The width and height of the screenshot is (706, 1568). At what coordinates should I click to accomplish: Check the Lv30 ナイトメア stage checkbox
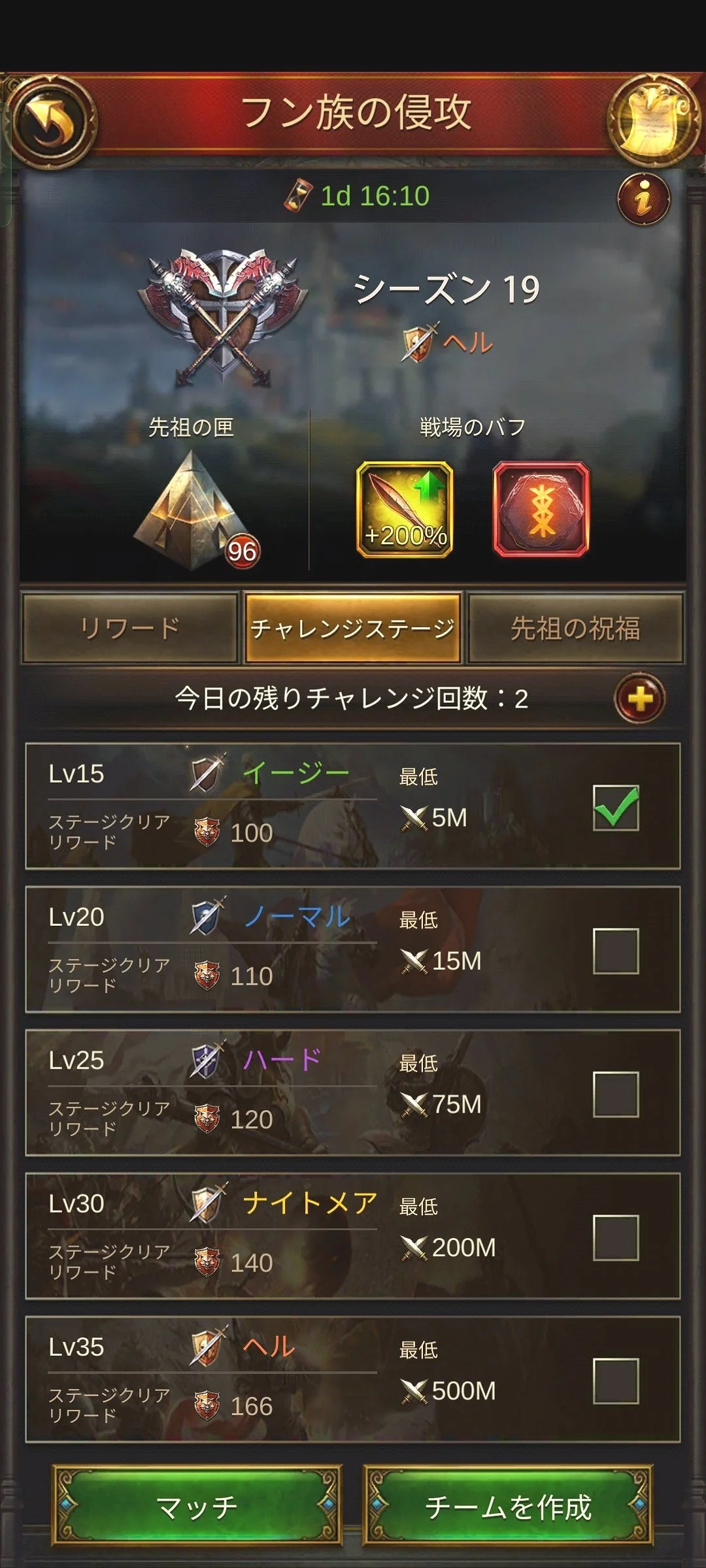616,1237
